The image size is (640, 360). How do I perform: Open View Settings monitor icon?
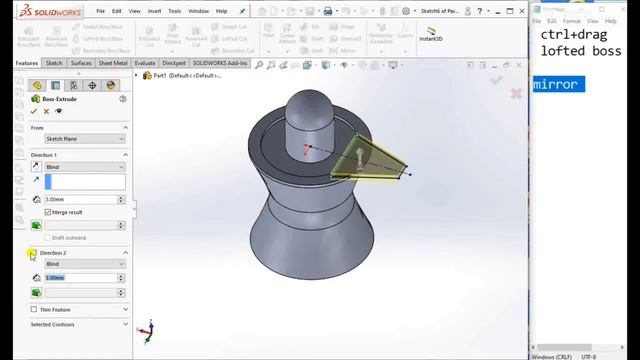(393, 65)
